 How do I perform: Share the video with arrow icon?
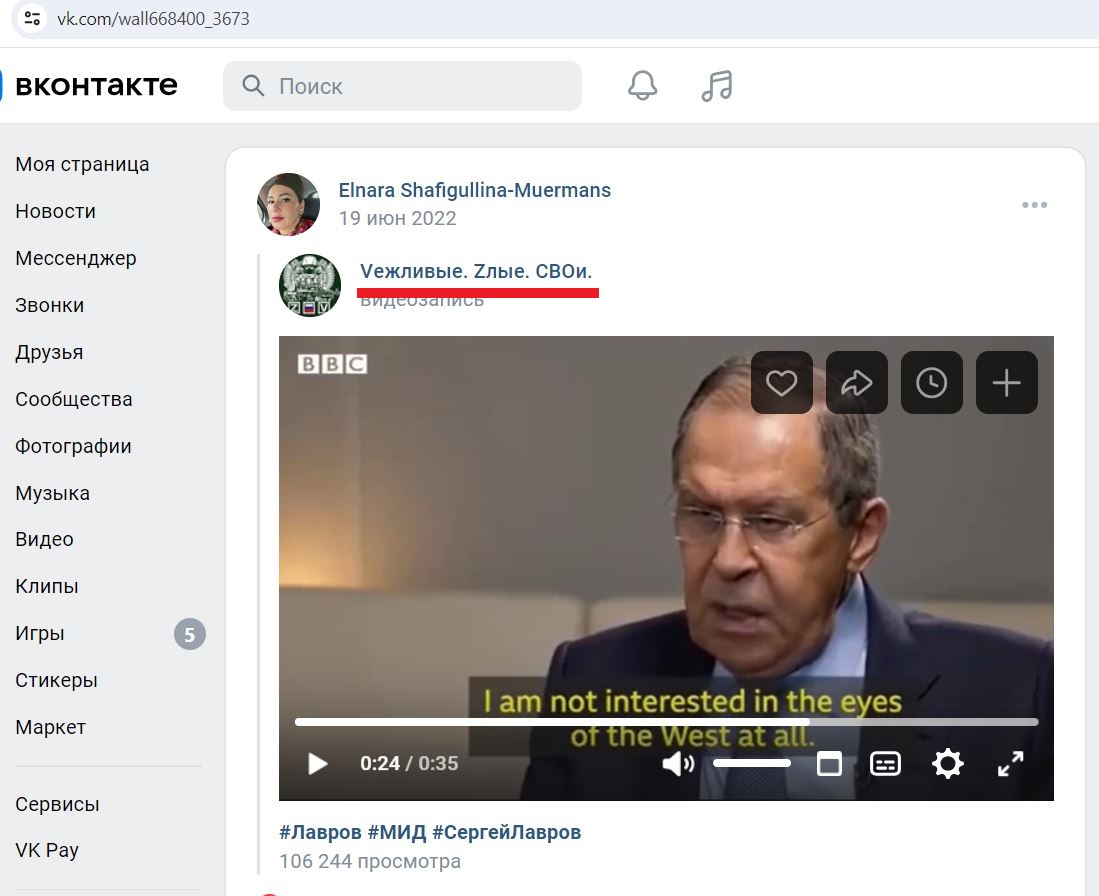click(856, 383)
